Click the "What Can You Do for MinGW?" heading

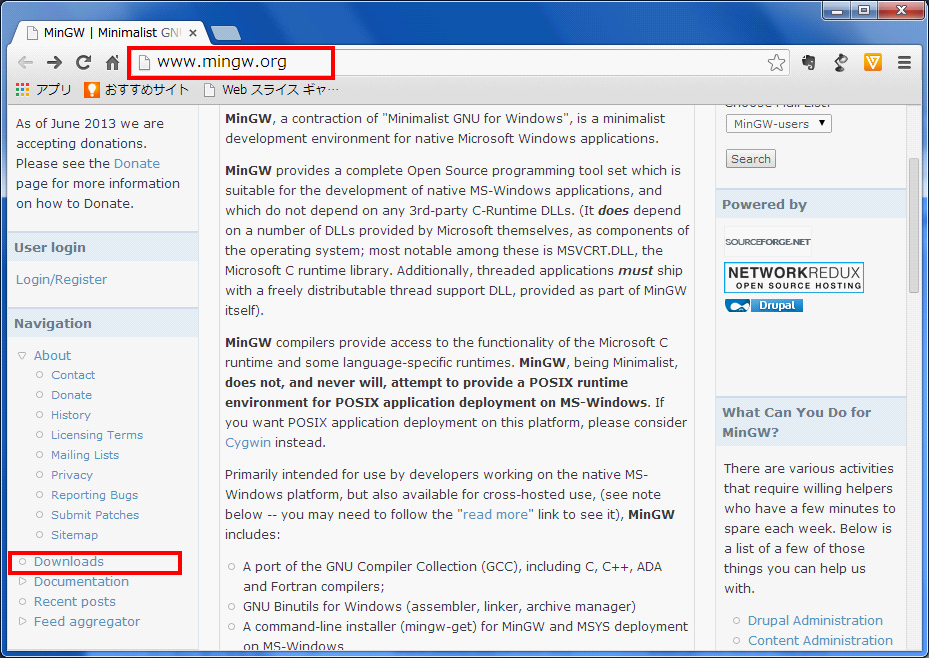coord(796,422)
